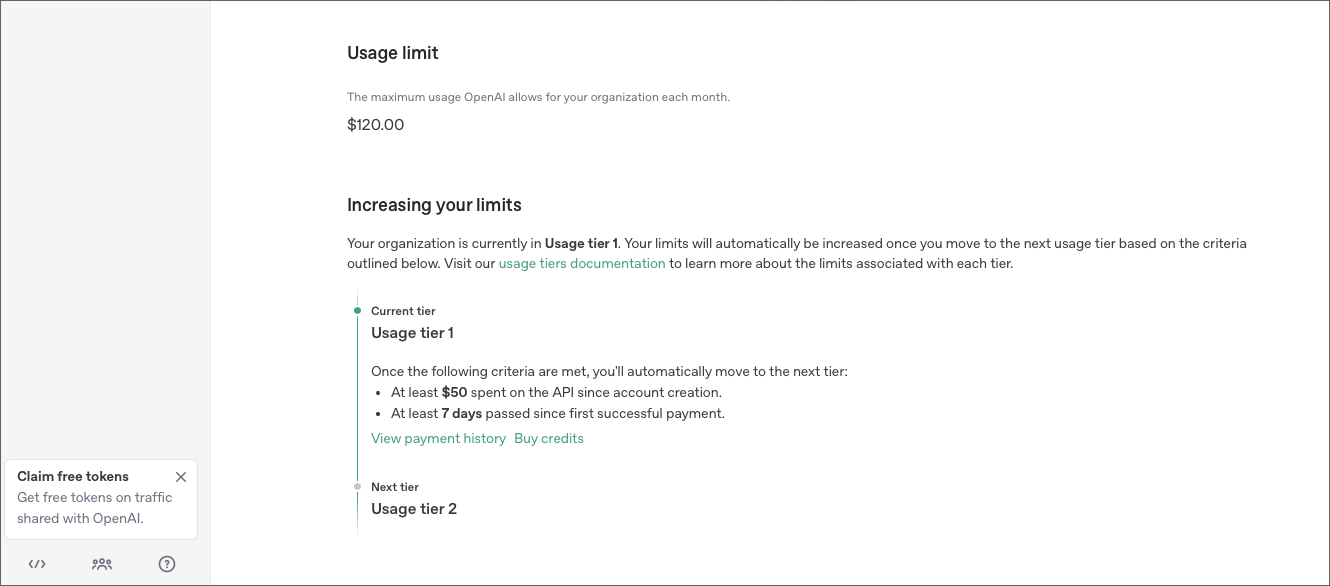Open the code brackets icon in sidebar

click(37, 564)
